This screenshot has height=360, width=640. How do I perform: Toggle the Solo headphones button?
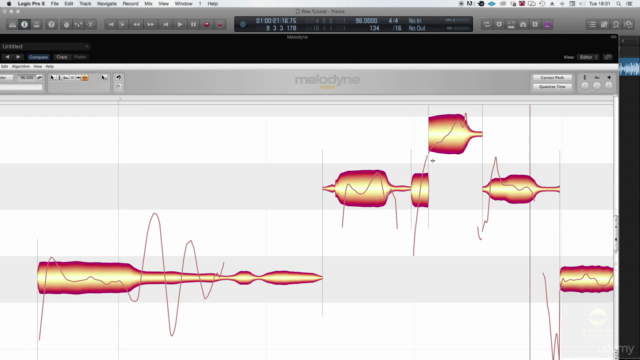click(x=523, y=24)
